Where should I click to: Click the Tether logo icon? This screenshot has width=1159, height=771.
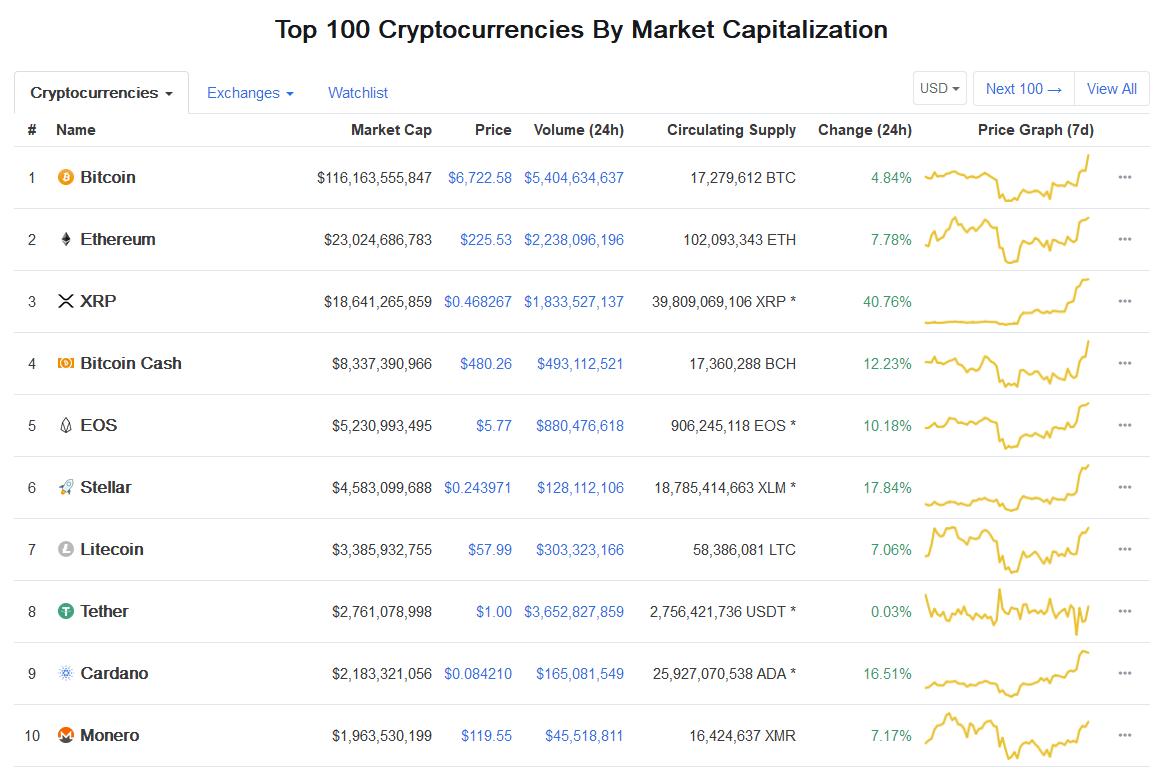(x=66, y=612)
